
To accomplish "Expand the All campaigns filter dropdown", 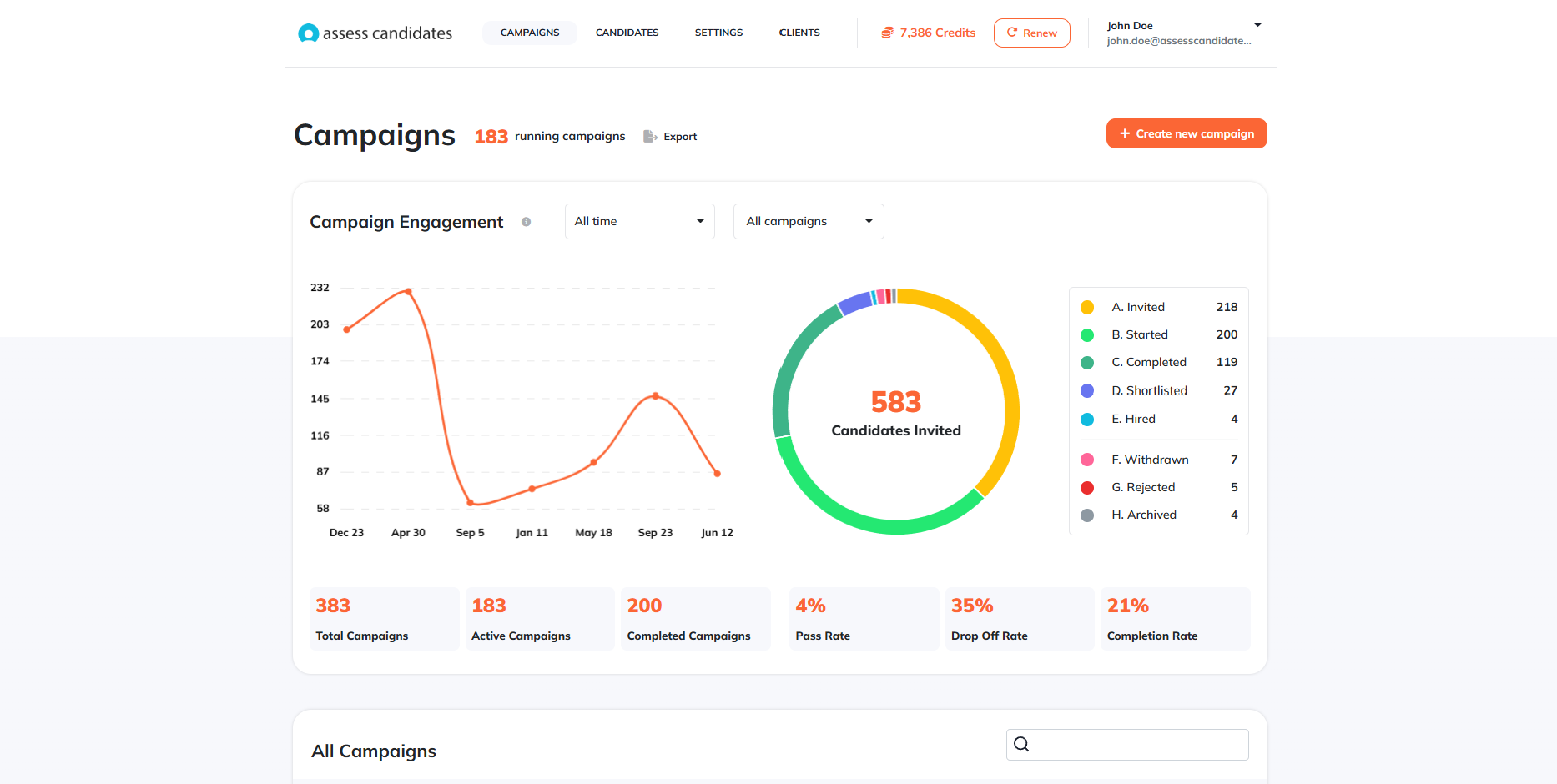I will [x=808, y=221].
